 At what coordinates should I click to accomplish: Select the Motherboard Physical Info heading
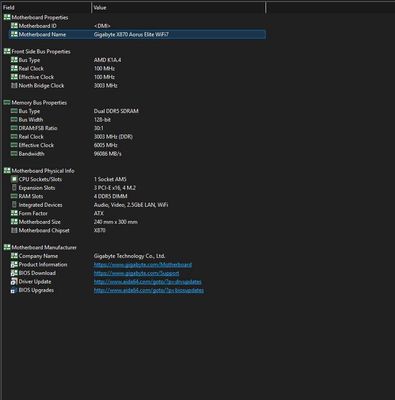click(x=43, y=171)
